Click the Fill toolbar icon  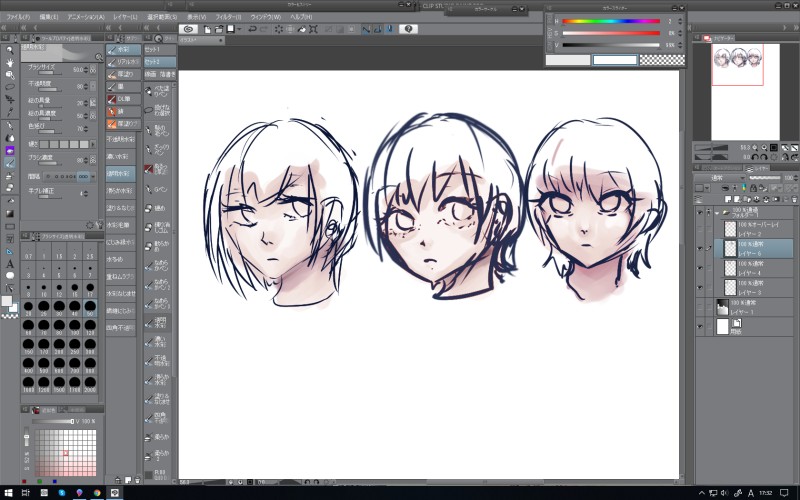pyautogui.click(x=302, y=29)
